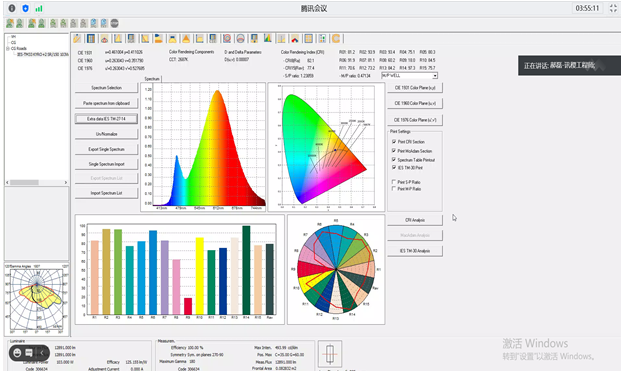
Task: Open the blue table grid toolbar icon
Action: point(91,38)
